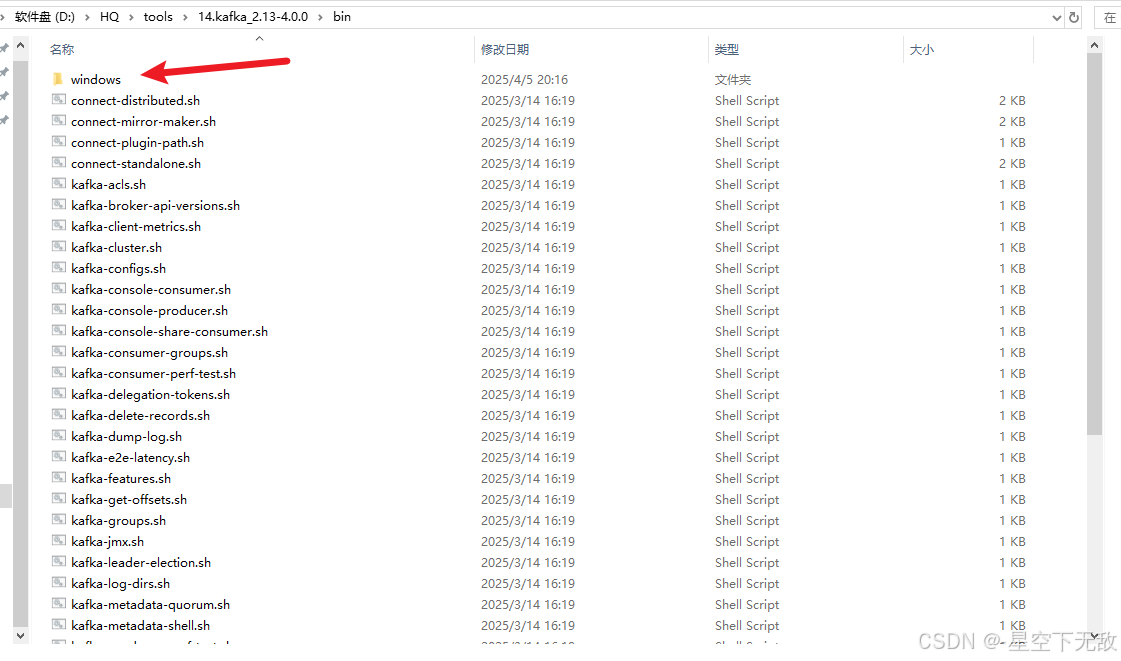Click the vertical scrollbar thumb
The image size is (1121, 661).
point(1094,240)
